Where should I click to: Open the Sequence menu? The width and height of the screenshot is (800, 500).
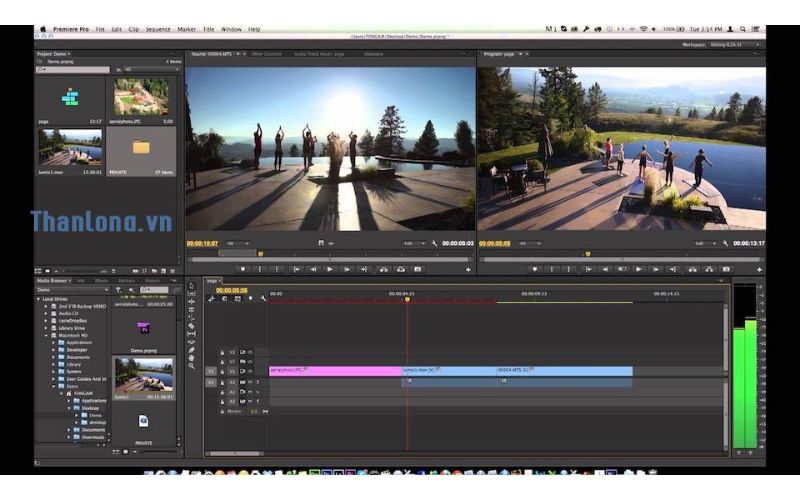pyautogui.click(x=158, y=29)
